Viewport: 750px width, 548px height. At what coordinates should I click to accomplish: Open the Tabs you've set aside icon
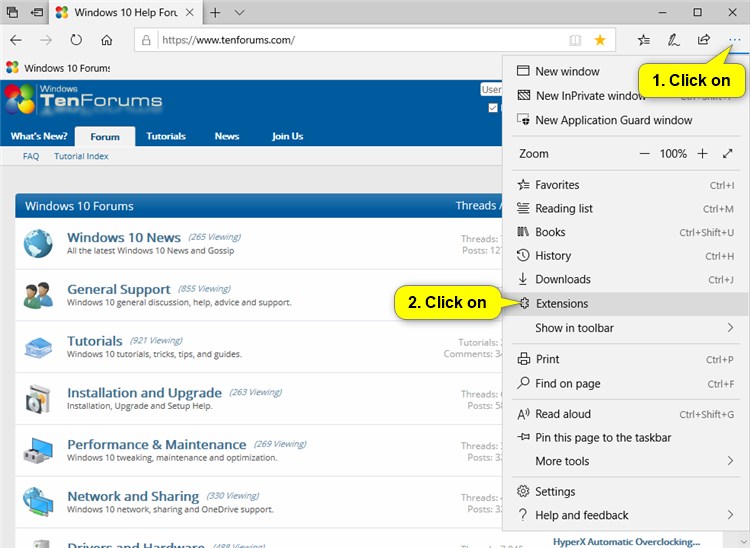point(12,12)
